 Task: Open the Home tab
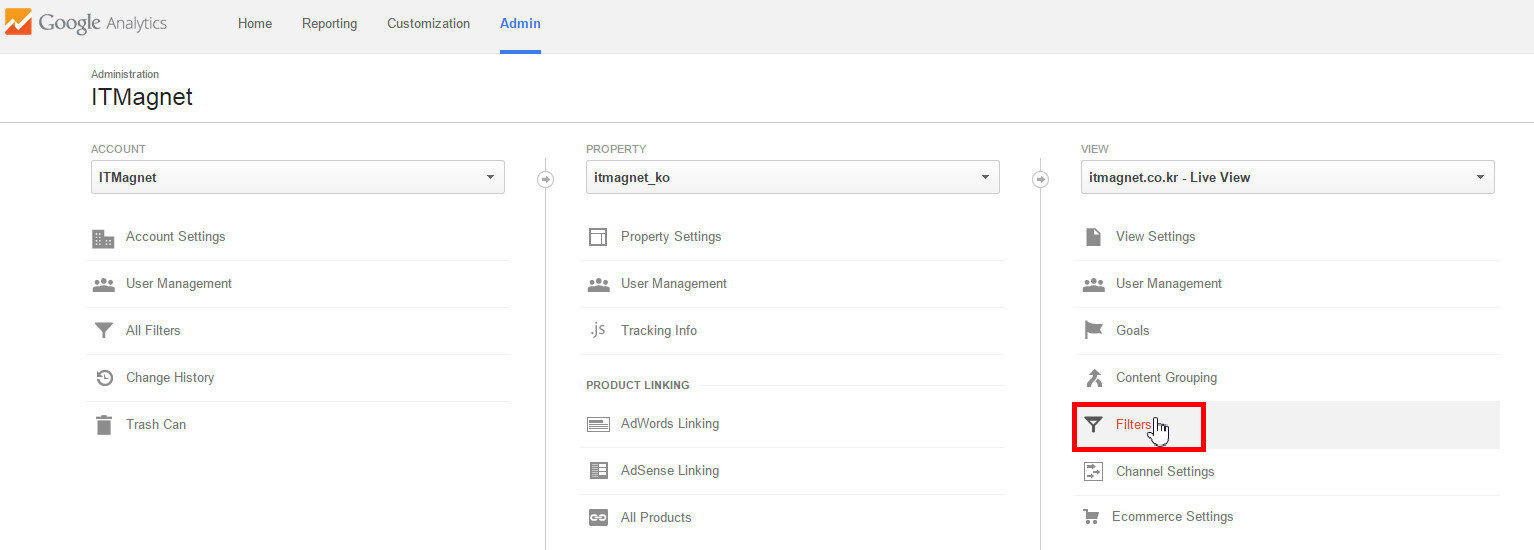[254, 24]
